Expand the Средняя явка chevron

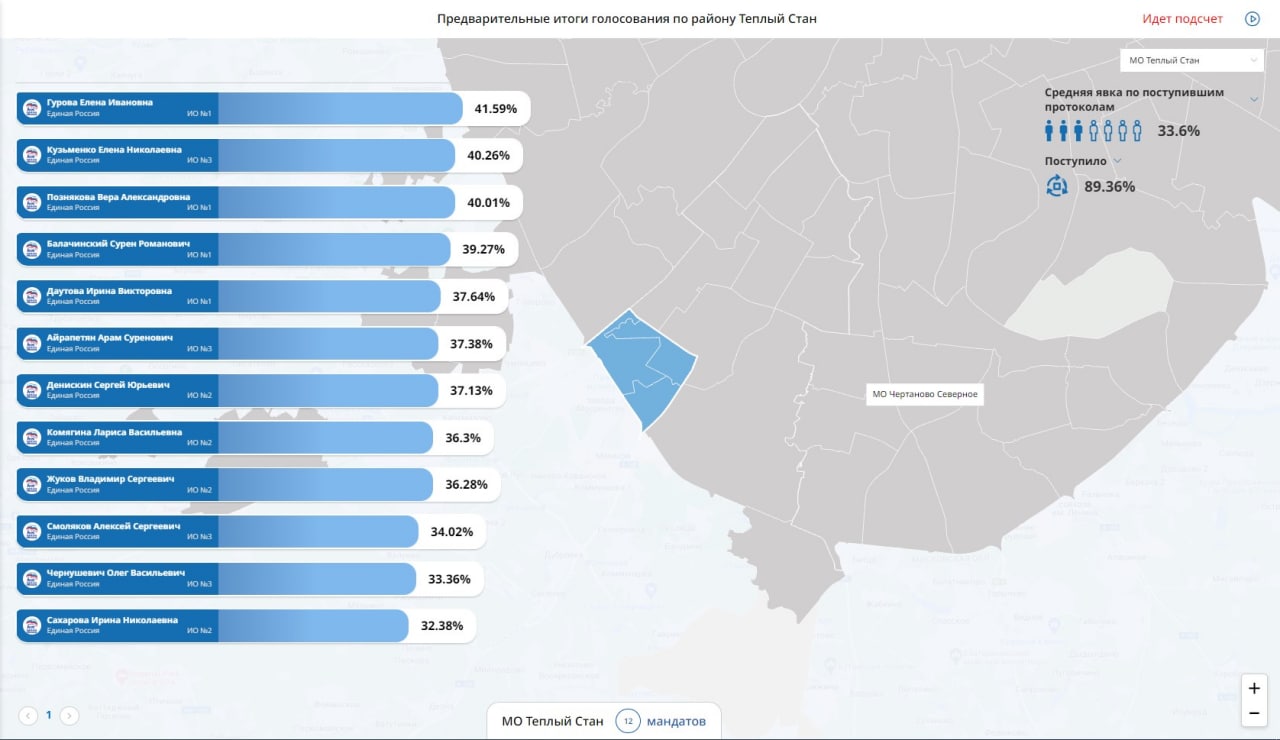coord(1255,97)
